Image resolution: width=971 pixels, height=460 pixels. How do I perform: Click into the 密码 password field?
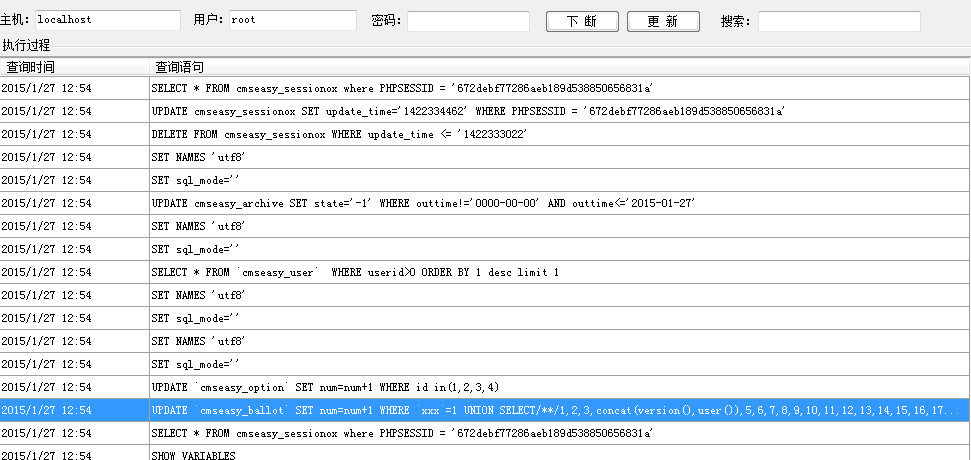point(468,21)
